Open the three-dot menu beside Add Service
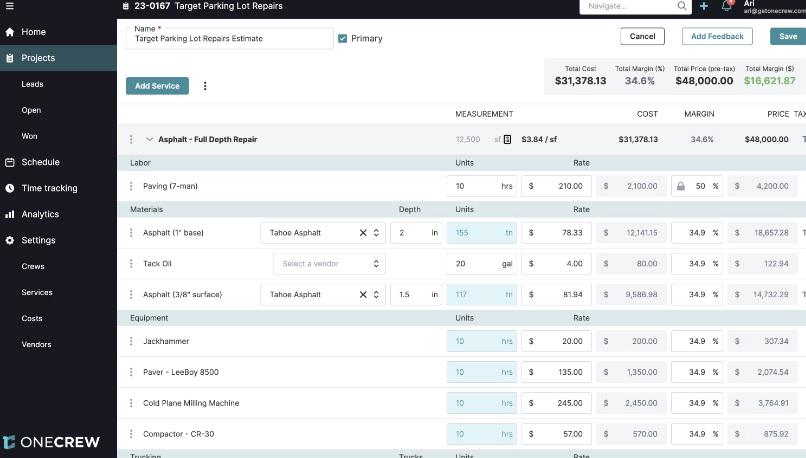 pyautogui.click(x=205, y=86)
